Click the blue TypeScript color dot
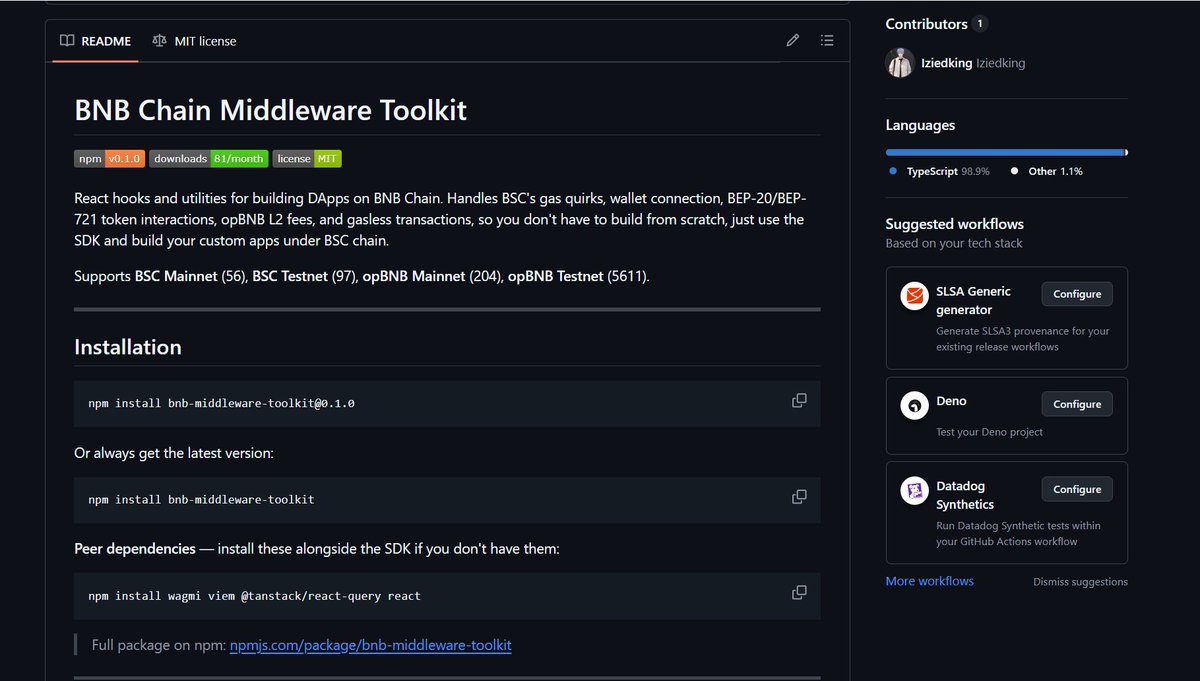Viewport: 1200px width, 681px height. click(x=893, y=171)
